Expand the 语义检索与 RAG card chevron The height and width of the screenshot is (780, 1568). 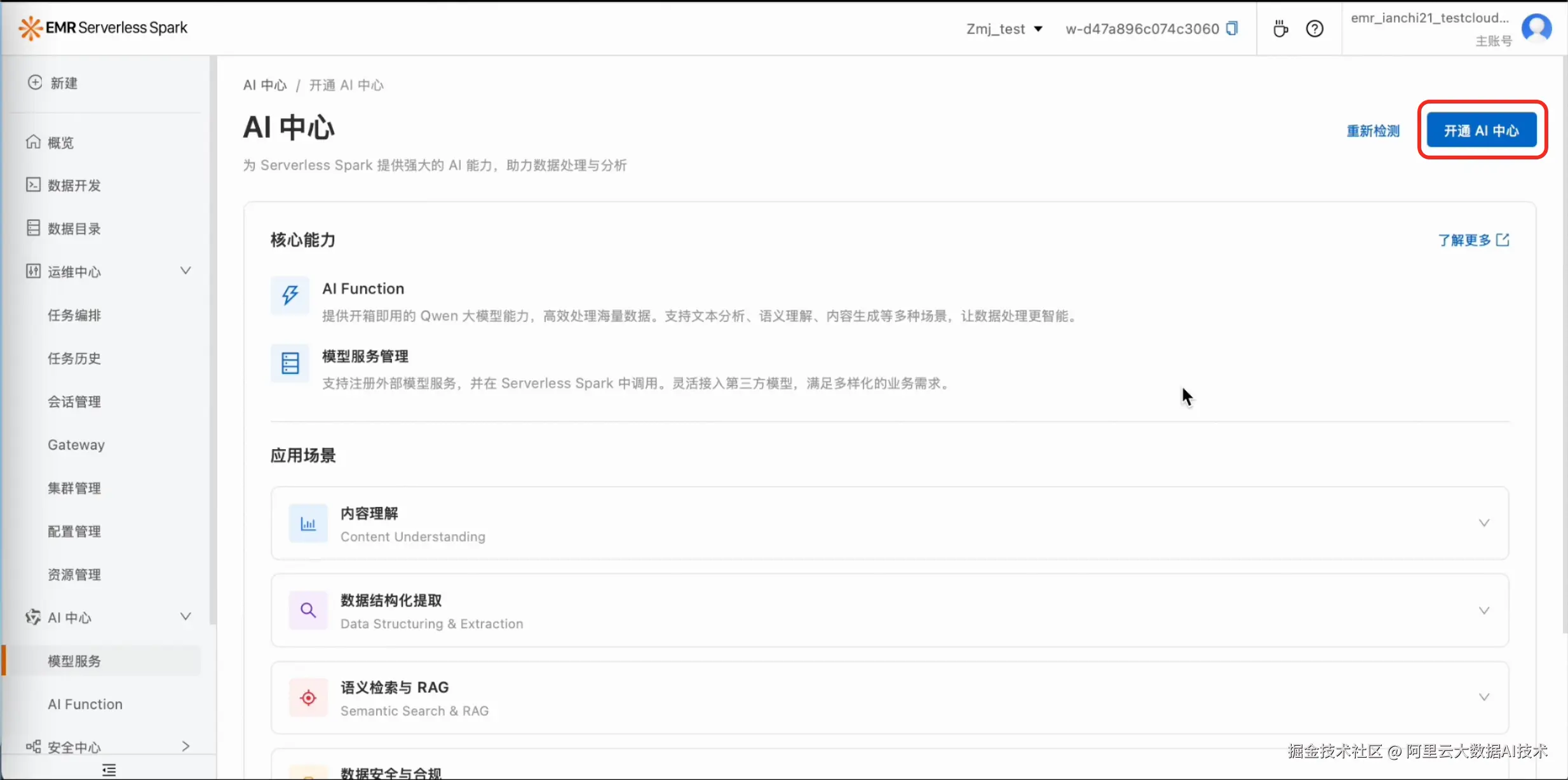(1484, 697)
